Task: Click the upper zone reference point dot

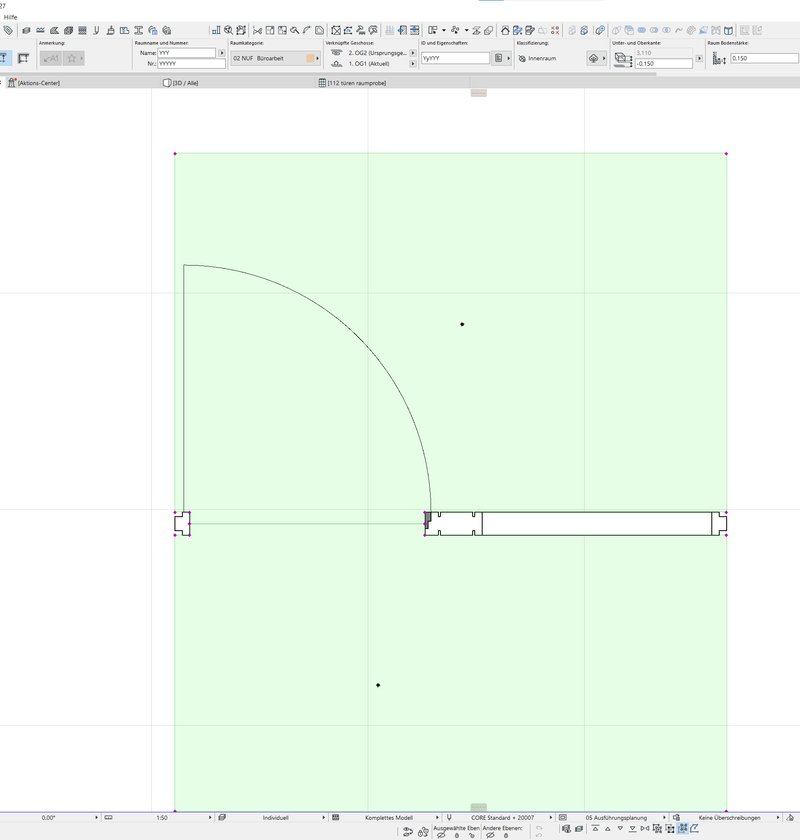Action: tap(462, 324)
